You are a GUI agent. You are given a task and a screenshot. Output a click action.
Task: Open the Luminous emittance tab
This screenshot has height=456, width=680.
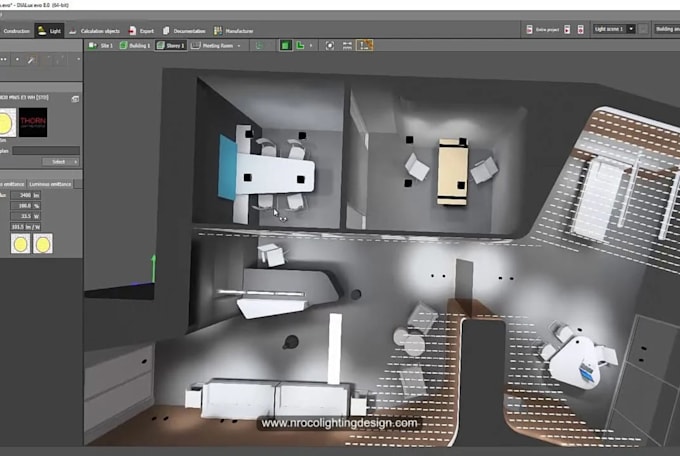tap(50, 184)
